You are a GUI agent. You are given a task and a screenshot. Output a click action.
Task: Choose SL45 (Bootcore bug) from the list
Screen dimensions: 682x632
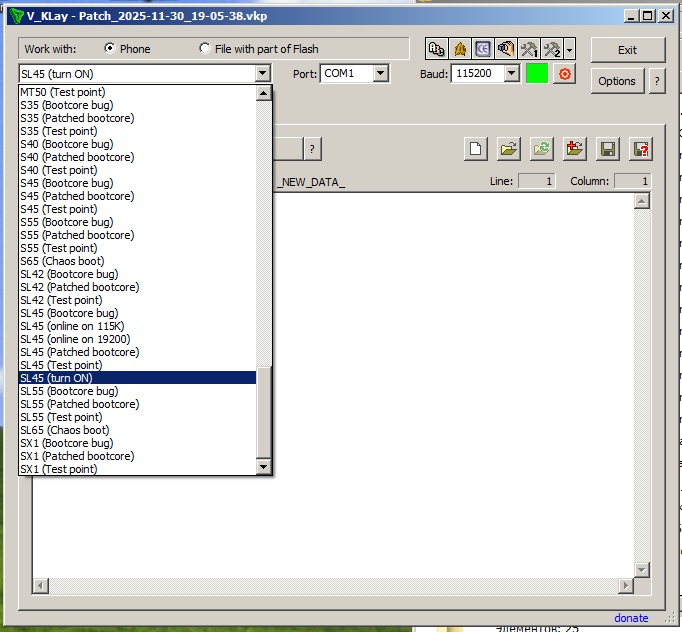click(x=66, y=313)
